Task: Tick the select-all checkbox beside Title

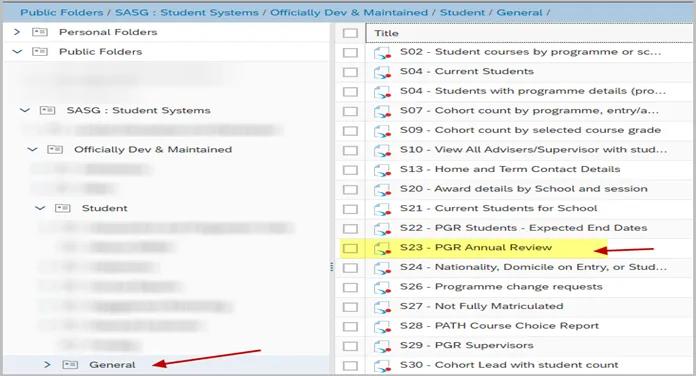Action: click(x=350, y=33)
